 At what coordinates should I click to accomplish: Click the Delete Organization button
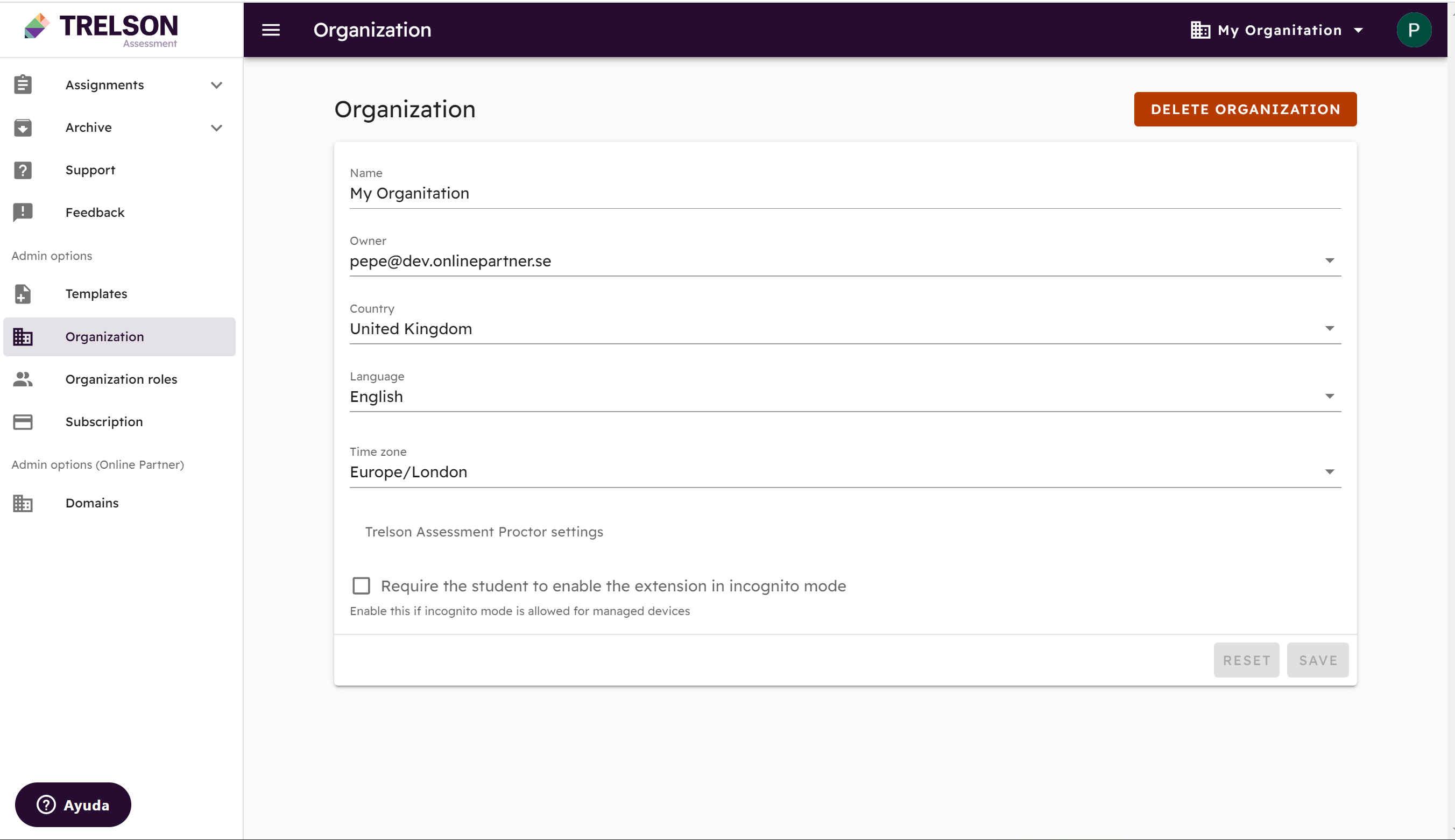[1245, 109]
